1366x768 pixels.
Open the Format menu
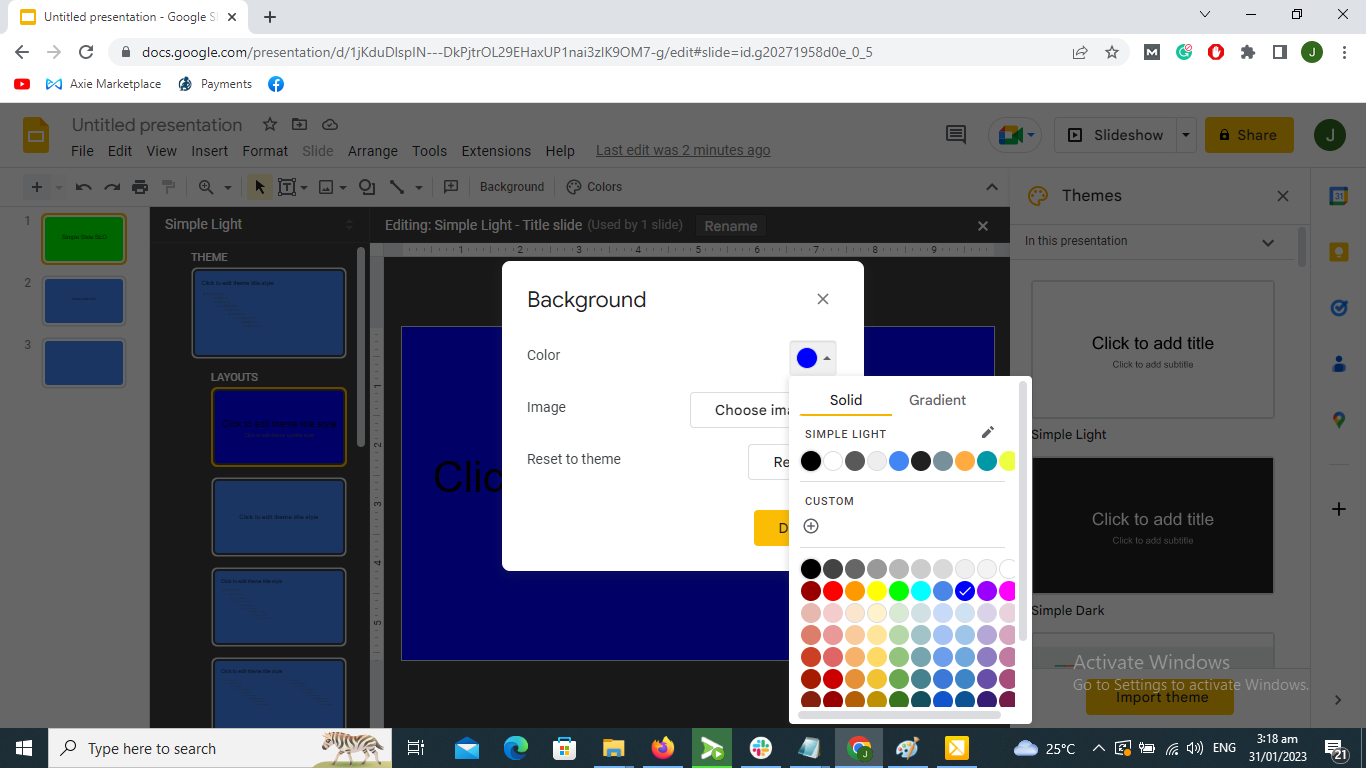tap(264, 151)
